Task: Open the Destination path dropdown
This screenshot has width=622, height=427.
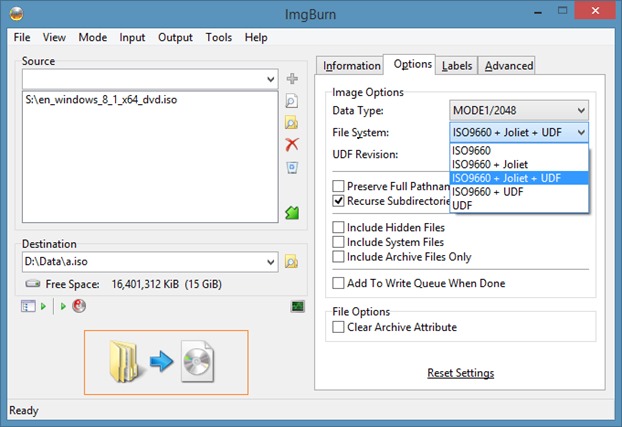Action: pyautogui.click(x=271, y=262)
